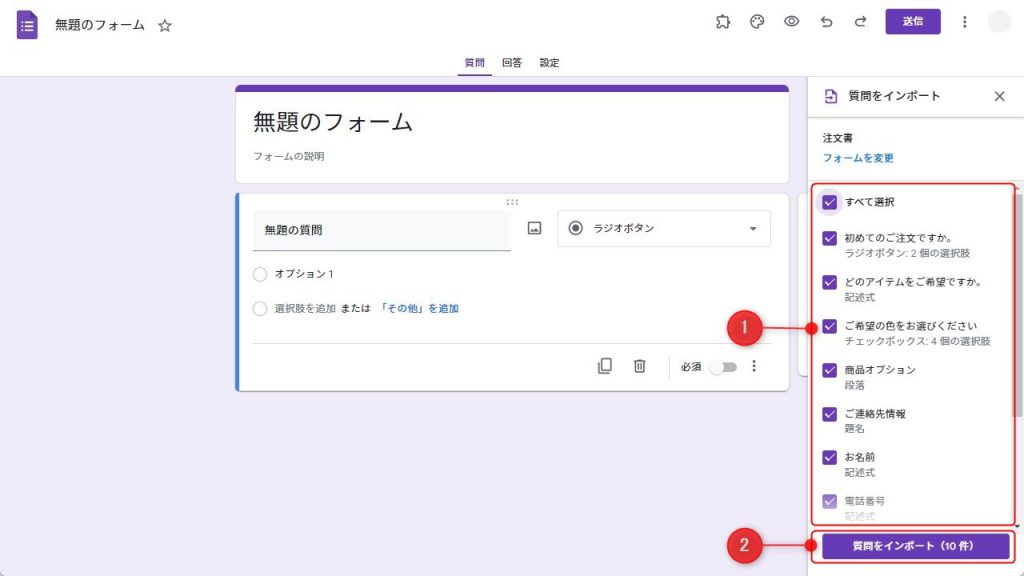Select the オプション 1 radio button

[260, 274]
